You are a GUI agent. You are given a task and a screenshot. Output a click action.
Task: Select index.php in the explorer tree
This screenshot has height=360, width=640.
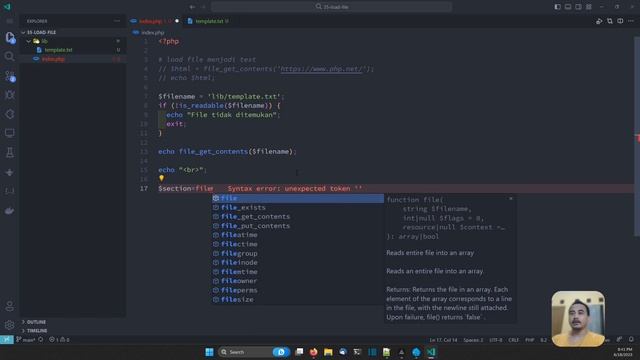point(53,59)
